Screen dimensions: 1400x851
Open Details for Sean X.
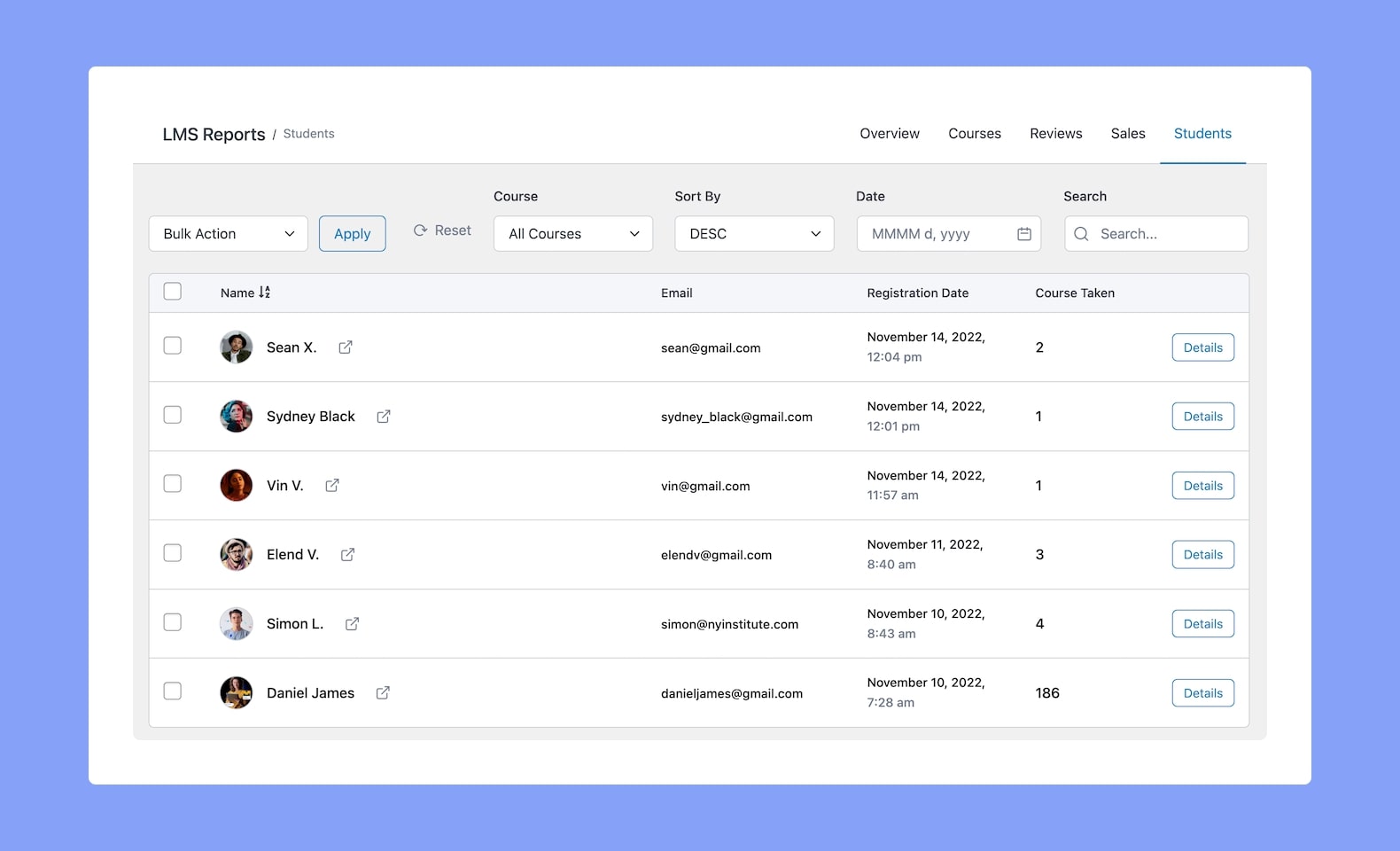(1203, 347)
